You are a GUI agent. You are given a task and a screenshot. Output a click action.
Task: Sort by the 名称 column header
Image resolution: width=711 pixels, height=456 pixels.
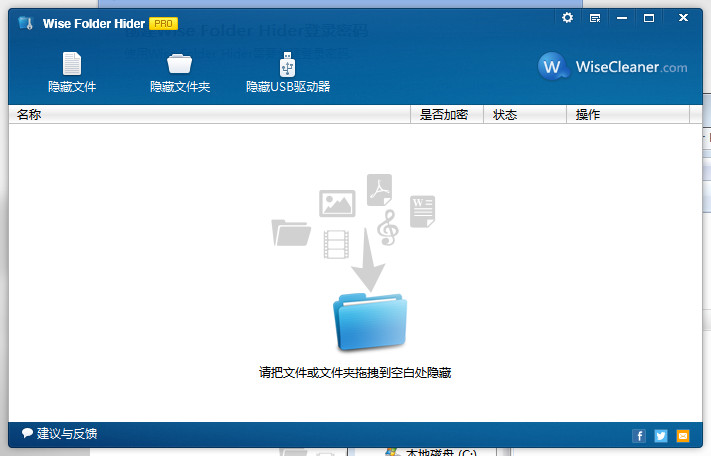30,115
